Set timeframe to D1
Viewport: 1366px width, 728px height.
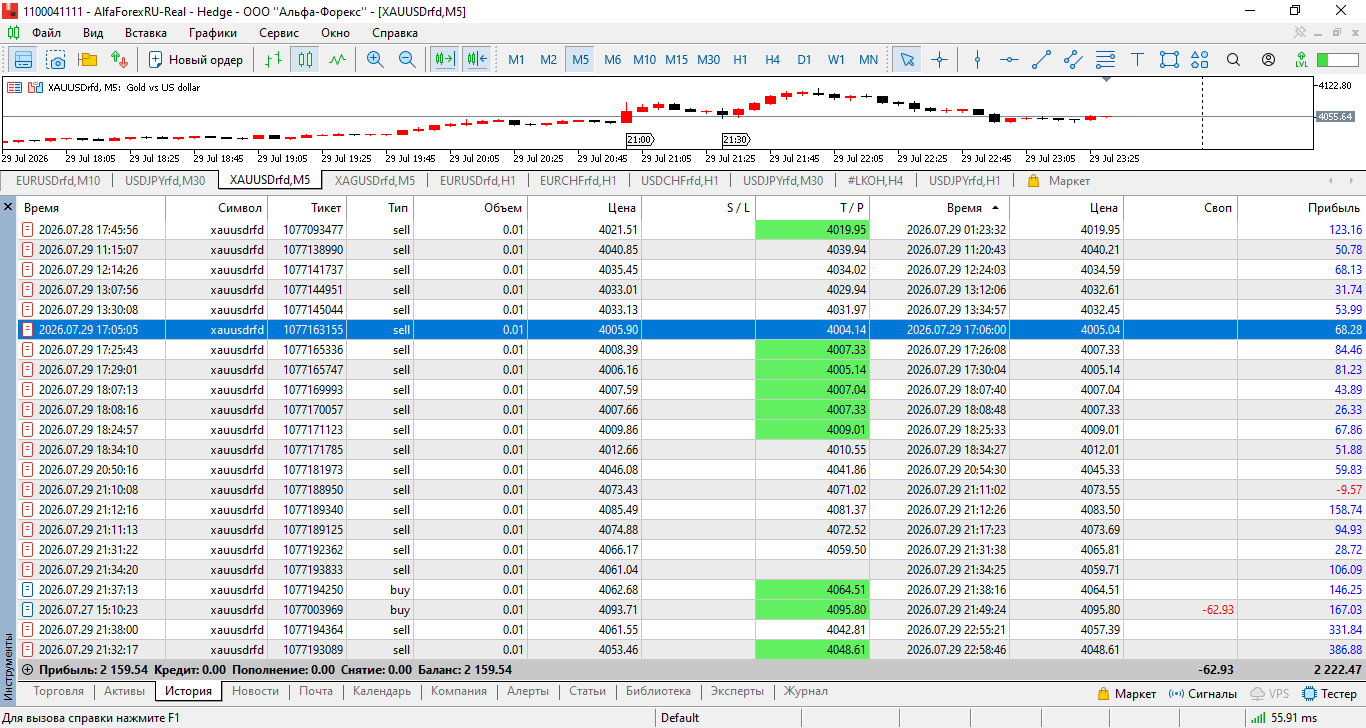tap(804, 59)
